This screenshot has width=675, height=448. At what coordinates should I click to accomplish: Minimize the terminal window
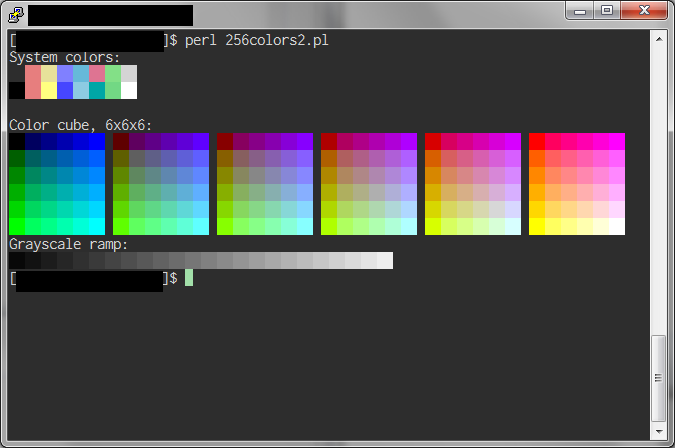pyautogui.click(x=580, y=11)
